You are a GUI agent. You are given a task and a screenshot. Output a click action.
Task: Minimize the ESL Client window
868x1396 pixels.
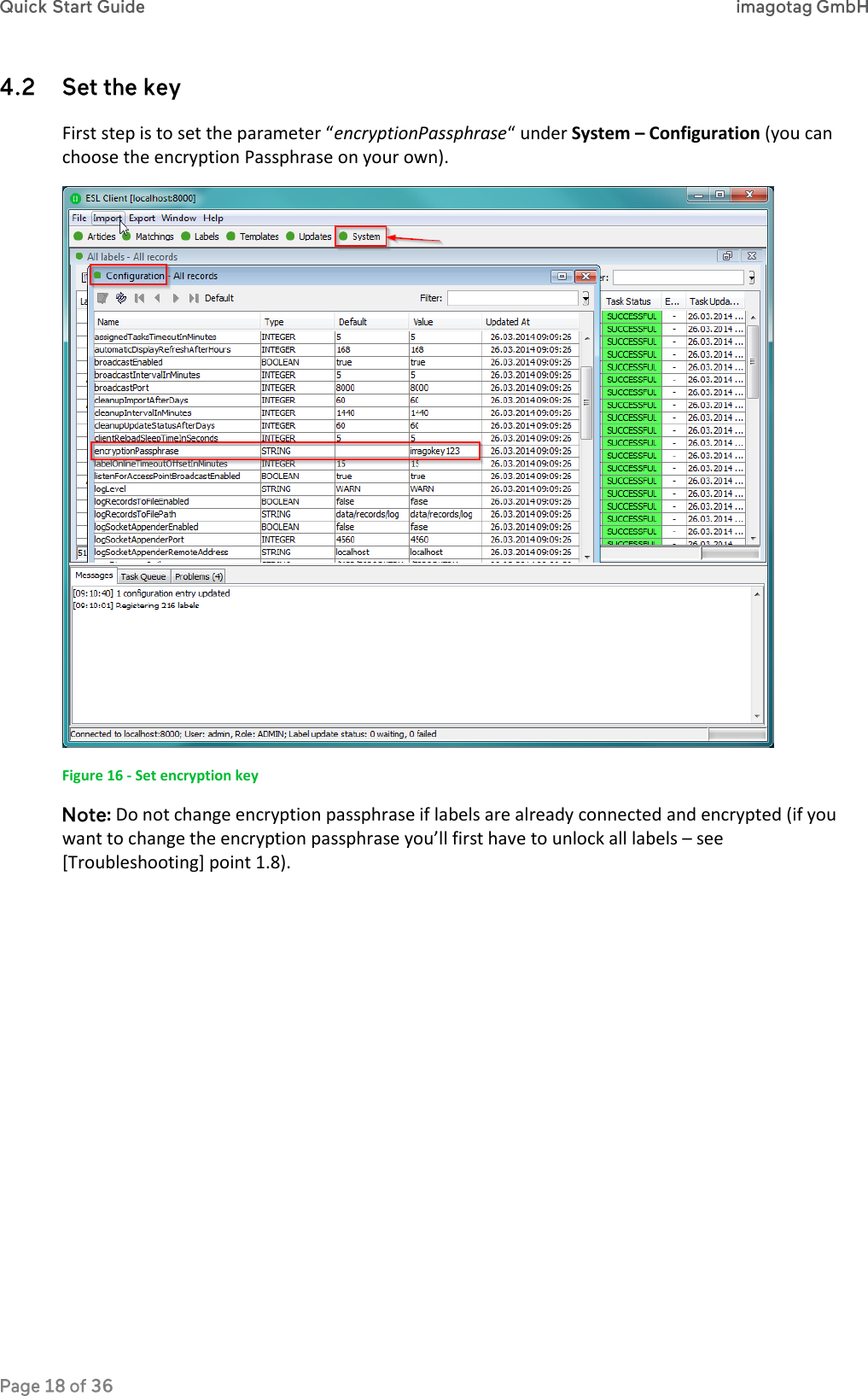699,195
